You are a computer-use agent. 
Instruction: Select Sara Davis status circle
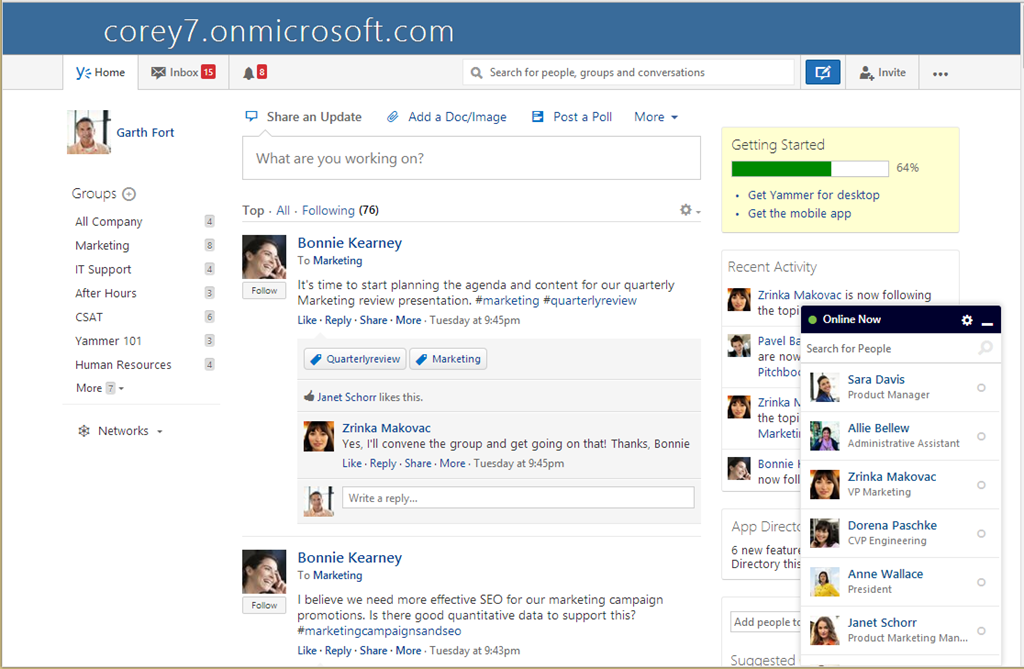click(981, 387)
